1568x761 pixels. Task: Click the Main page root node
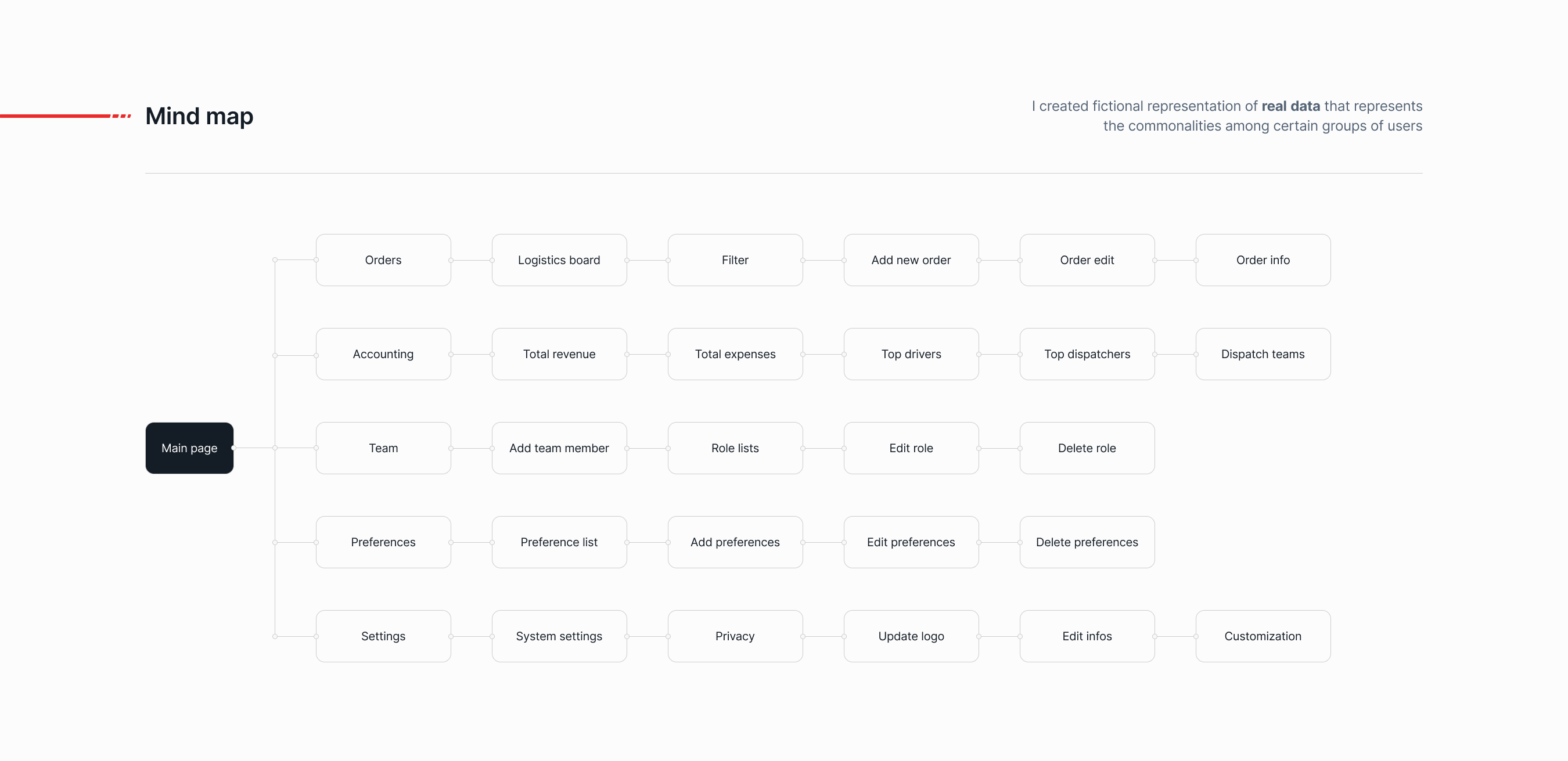tap(189, 448)
